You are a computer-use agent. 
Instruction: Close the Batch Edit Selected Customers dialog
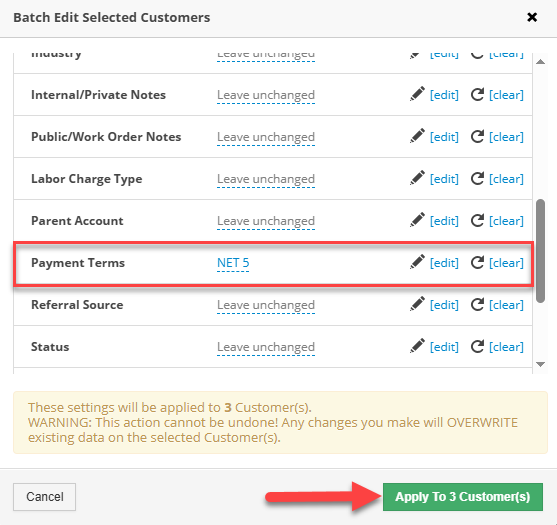point(532,17)
